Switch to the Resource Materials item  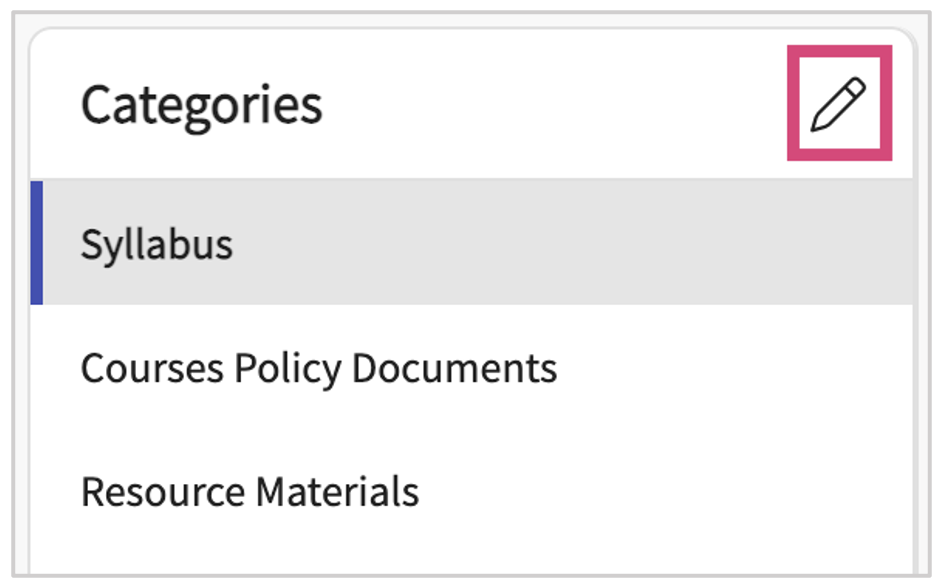pyautogui.click(x=249, y=492)
